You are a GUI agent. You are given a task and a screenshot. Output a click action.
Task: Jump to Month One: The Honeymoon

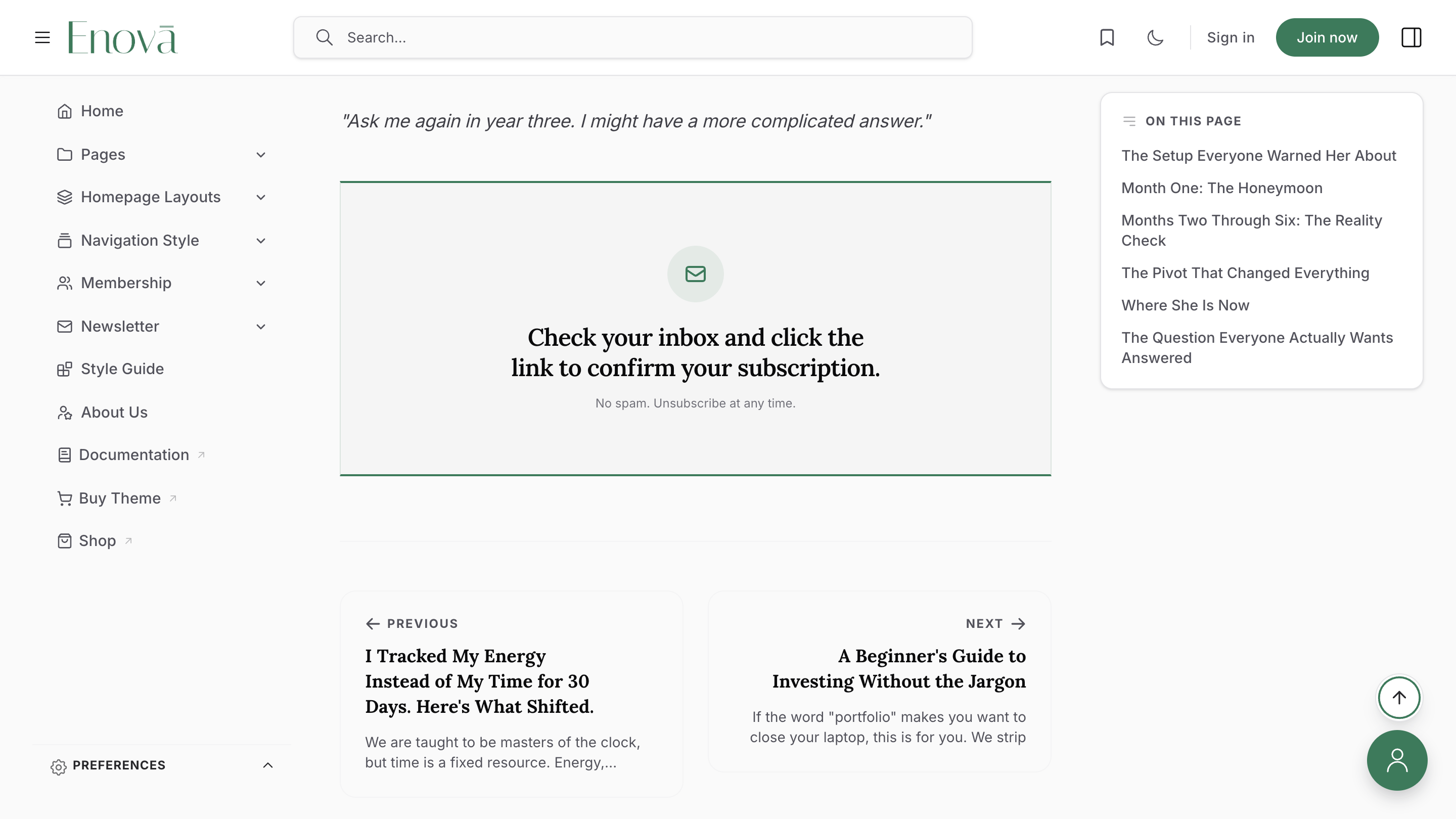tap(1221, 188)
